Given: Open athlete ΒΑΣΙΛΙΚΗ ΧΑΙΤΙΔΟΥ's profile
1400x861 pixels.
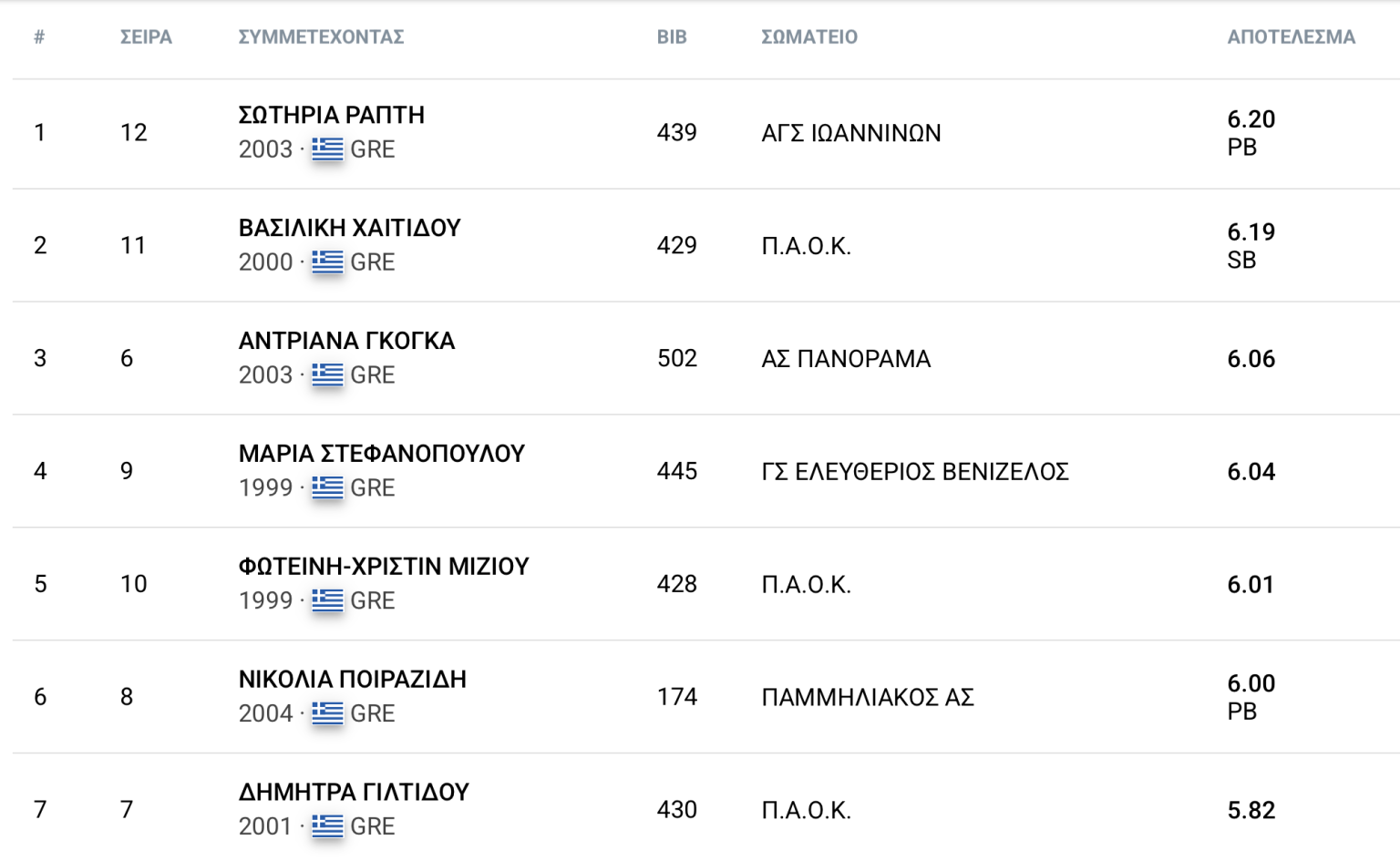Looking at the screenshot, I should [x=350, y=228].
